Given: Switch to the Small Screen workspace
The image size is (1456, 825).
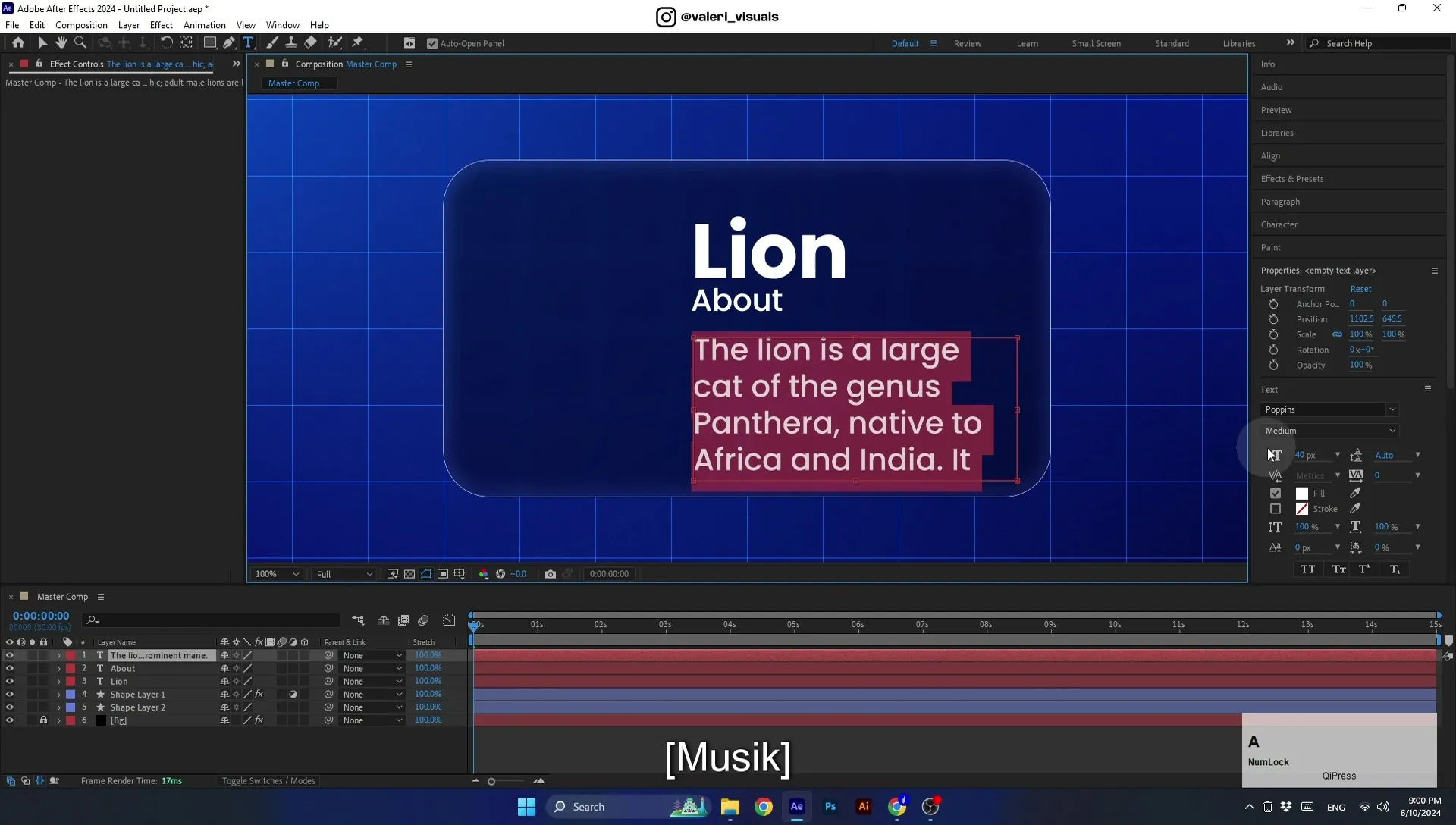Looking at the screenshot, I should coord(1096,44).
